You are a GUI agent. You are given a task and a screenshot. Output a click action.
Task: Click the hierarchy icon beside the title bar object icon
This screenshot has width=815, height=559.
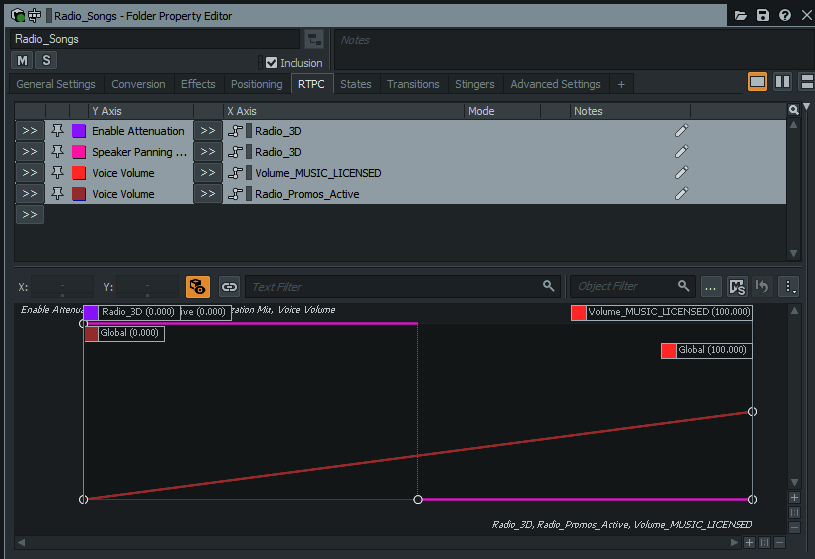click(x=35, y=16)
